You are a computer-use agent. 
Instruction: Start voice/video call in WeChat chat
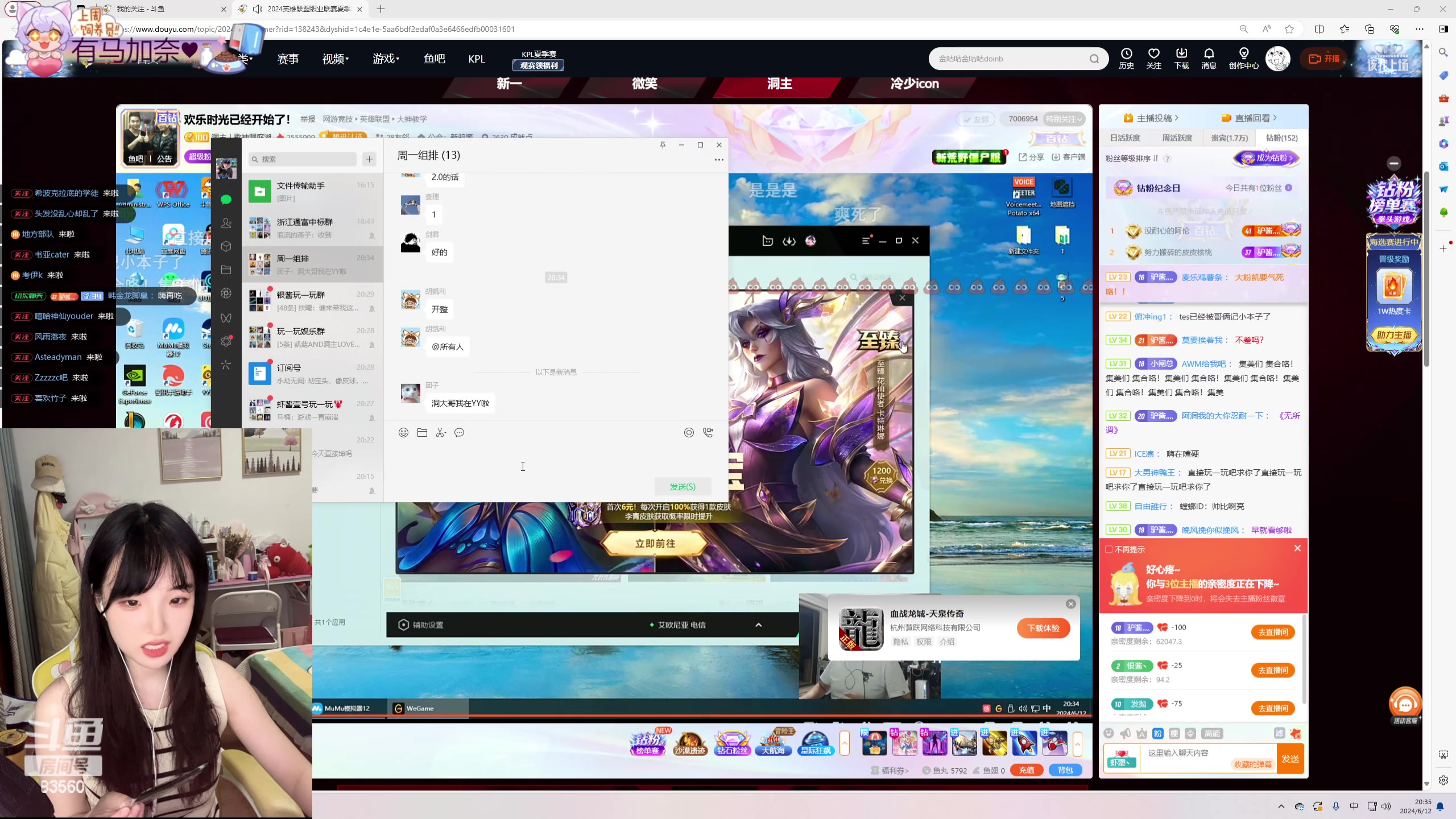(708, 433)
